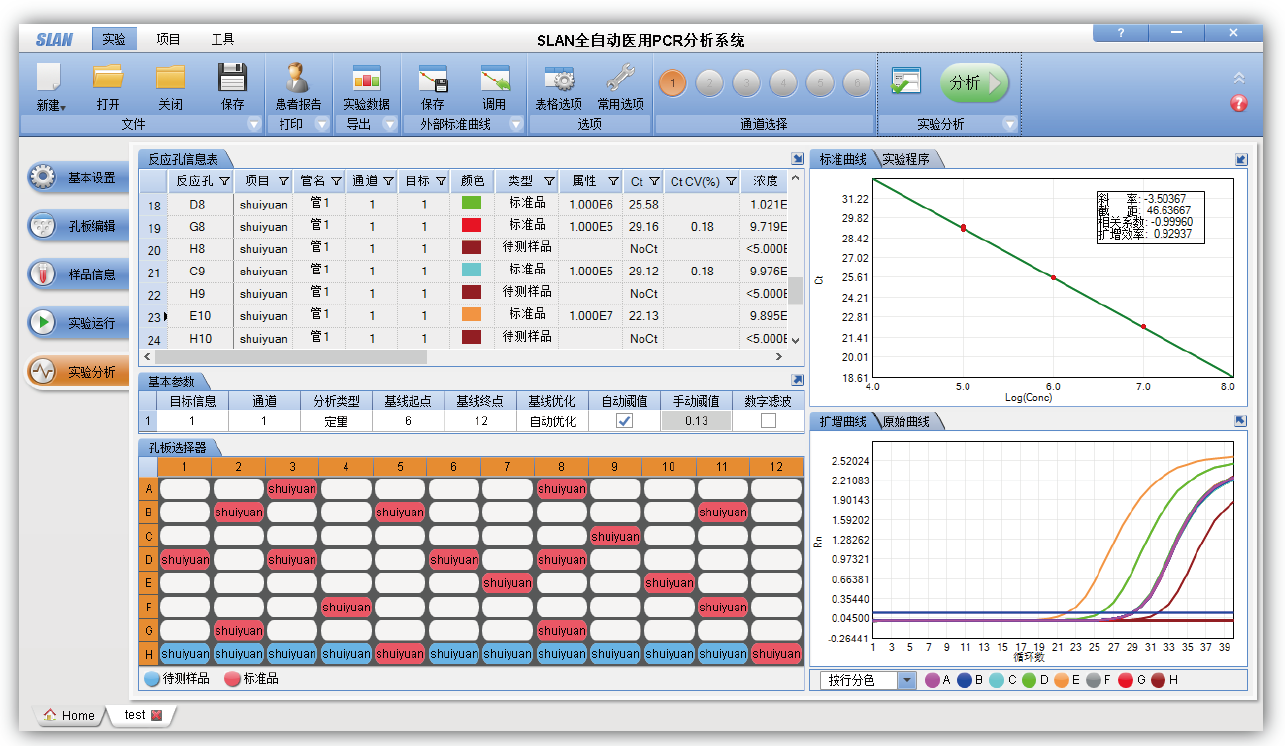Click the 打开 open folder icon

[108, 78]
